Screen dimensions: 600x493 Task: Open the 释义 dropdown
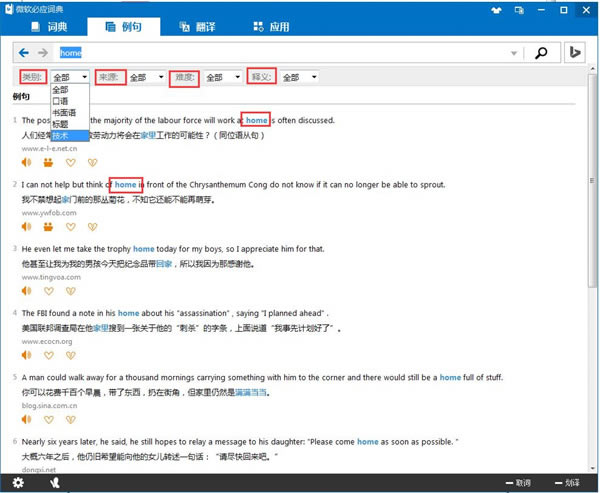point(298,77)
